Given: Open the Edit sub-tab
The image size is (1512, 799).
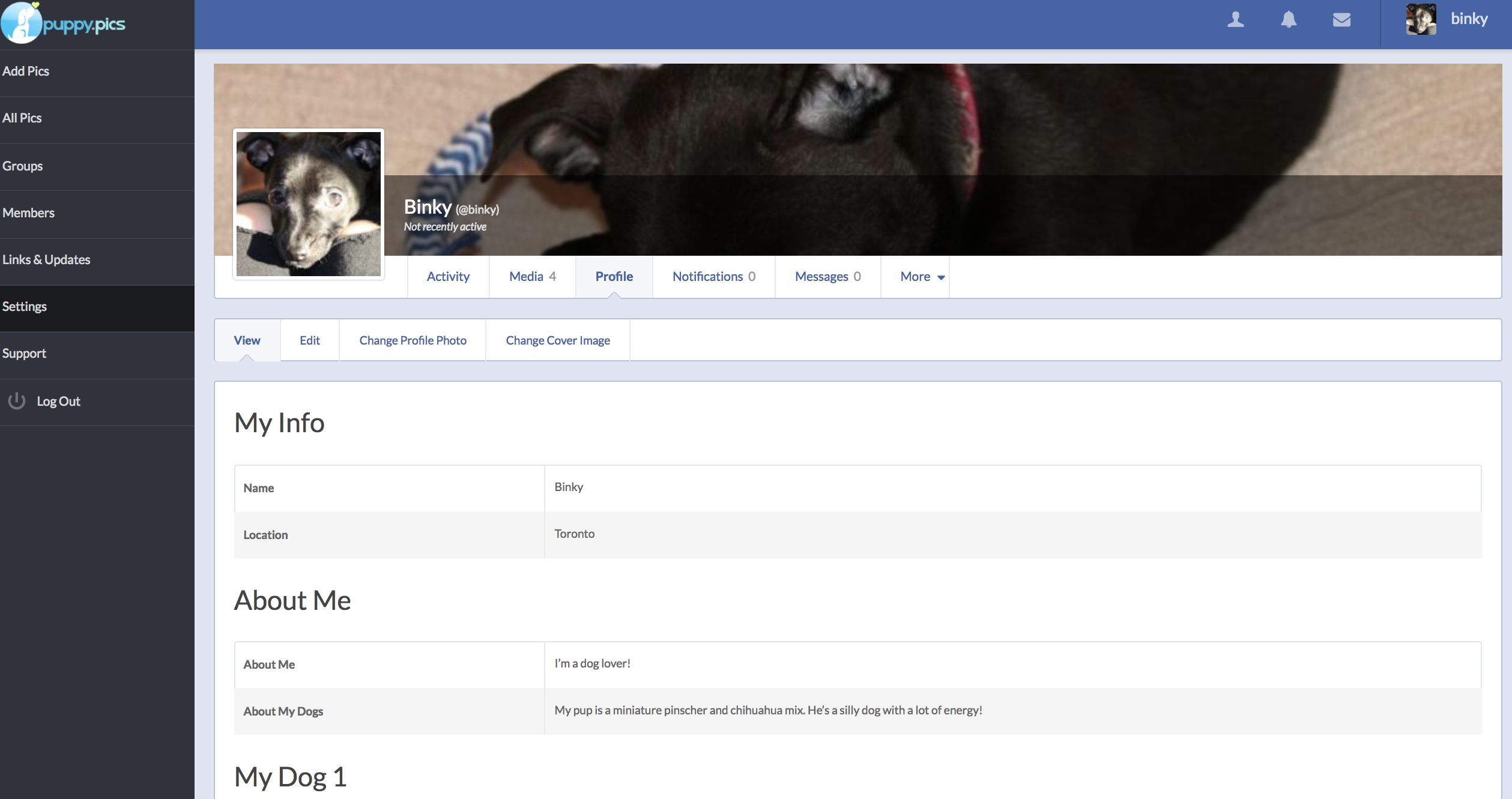Looking at the screenshot, I should [310, 340].
